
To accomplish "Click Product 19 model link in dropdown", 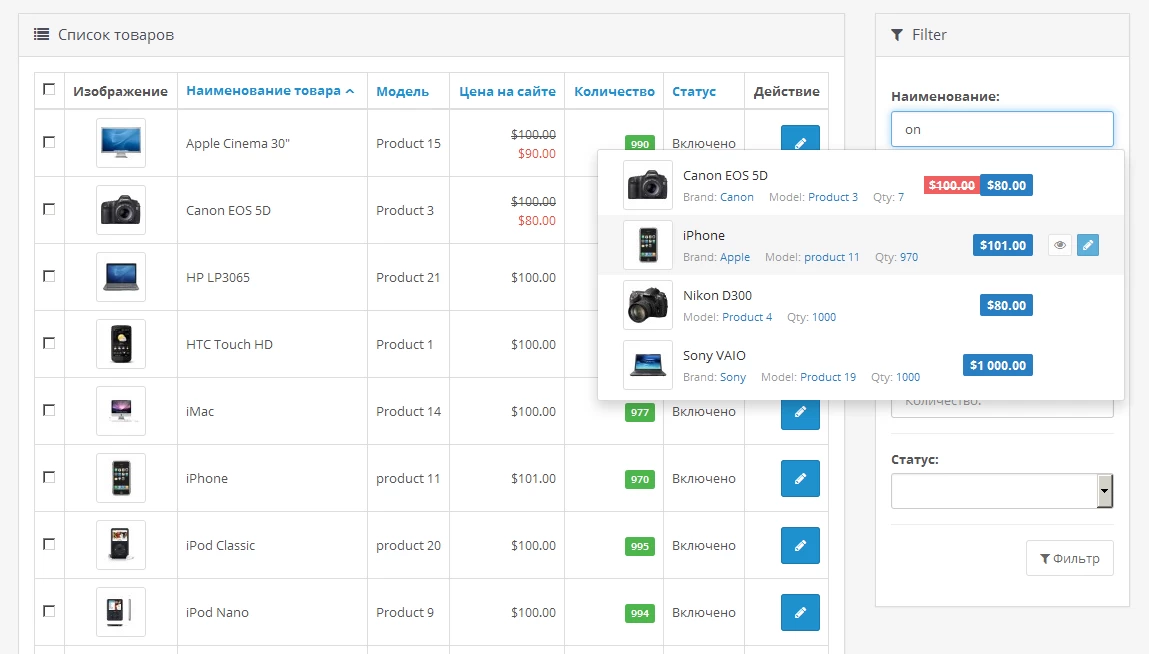I will tap(828, 378).
